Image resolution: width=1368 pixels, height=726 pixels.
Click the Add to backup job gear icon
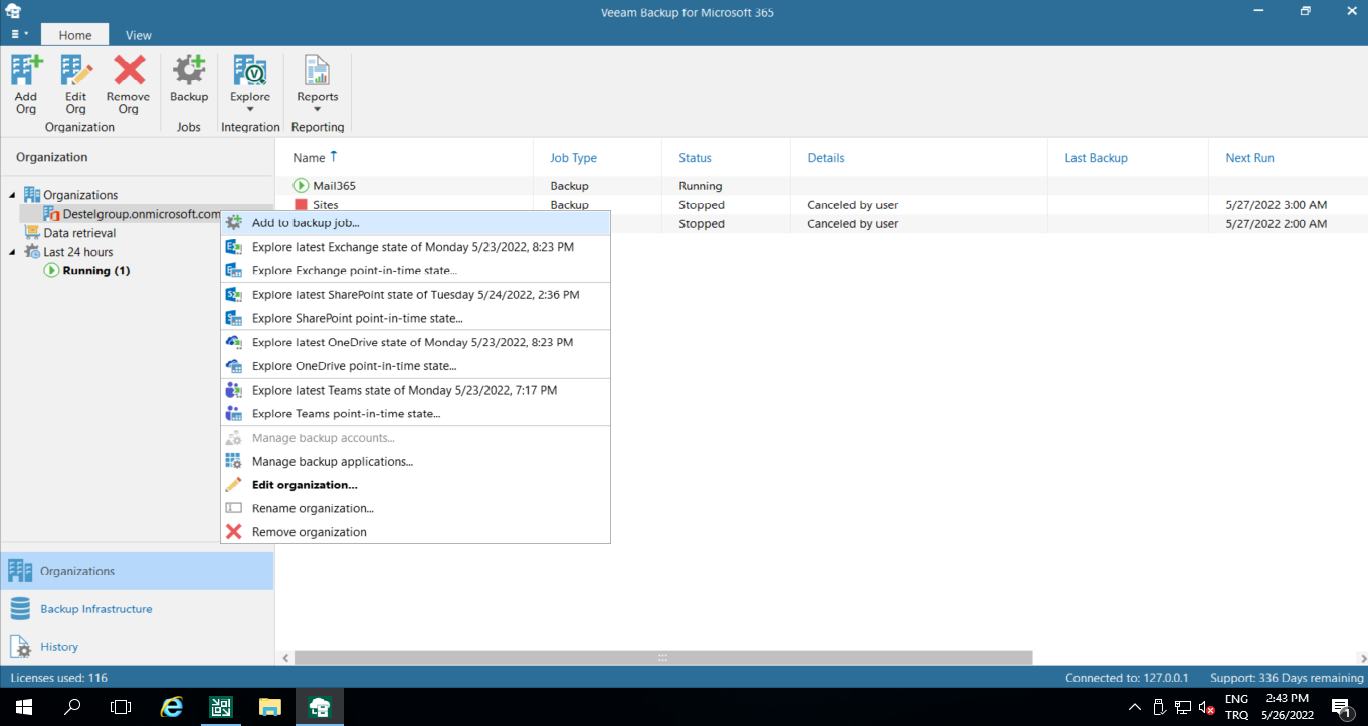[234, 223]
